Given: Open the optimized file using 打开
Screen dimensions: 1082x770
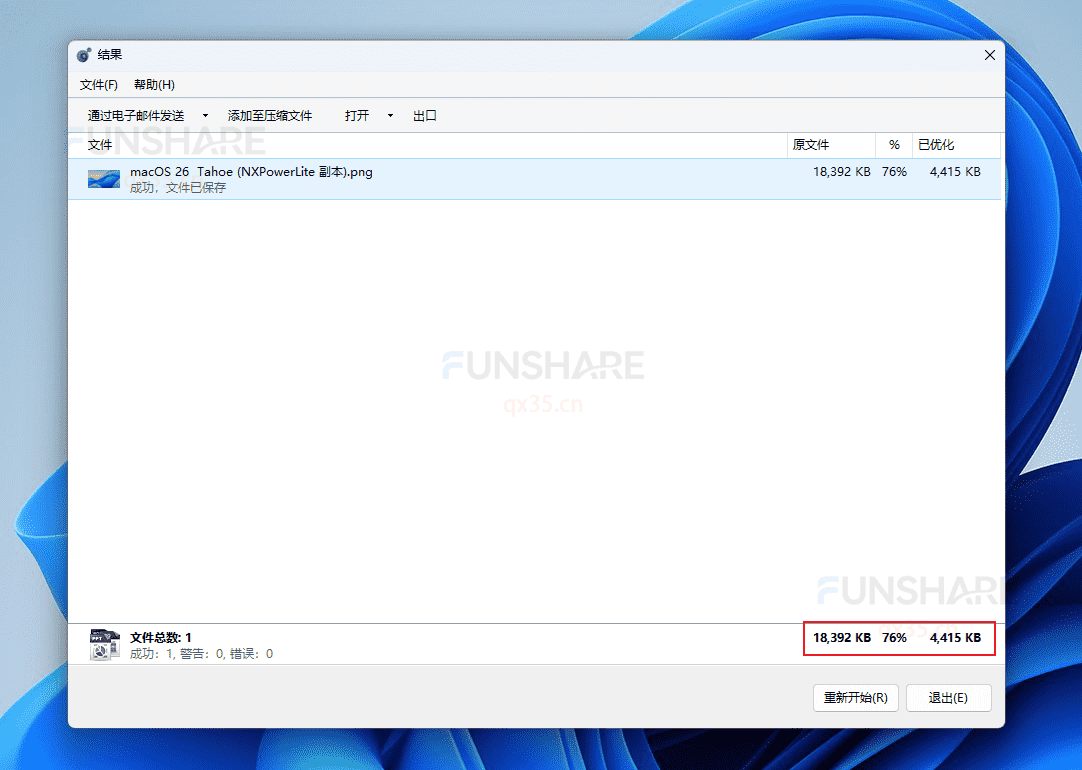Looking at the screenshot, I should coord(358,115).
